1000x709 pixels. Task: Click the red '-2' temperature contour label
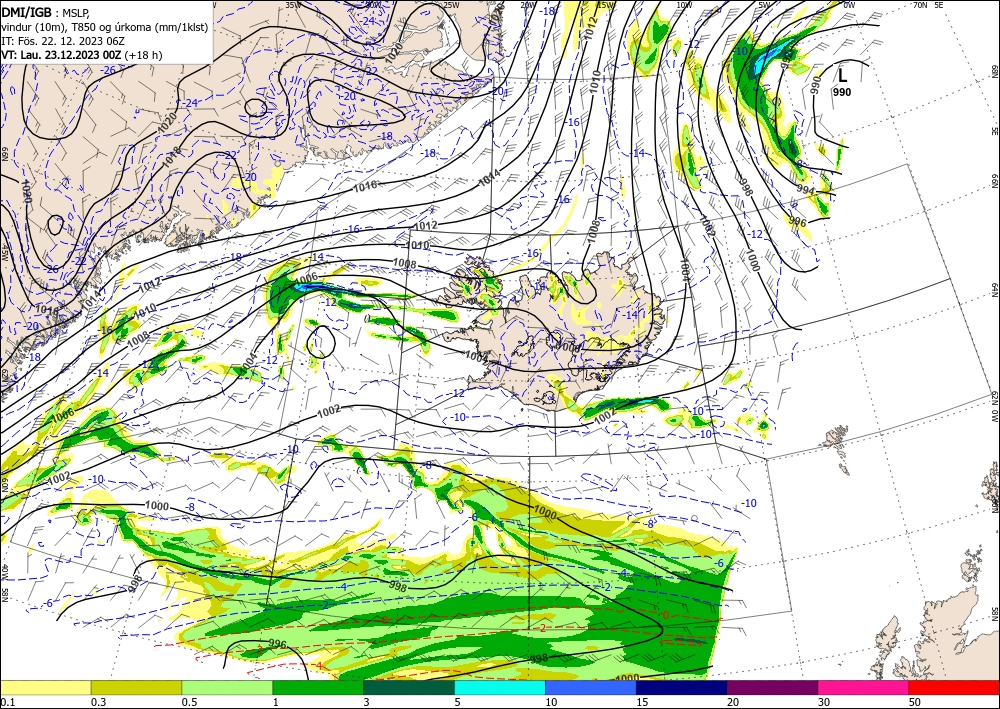click(541, 628)
